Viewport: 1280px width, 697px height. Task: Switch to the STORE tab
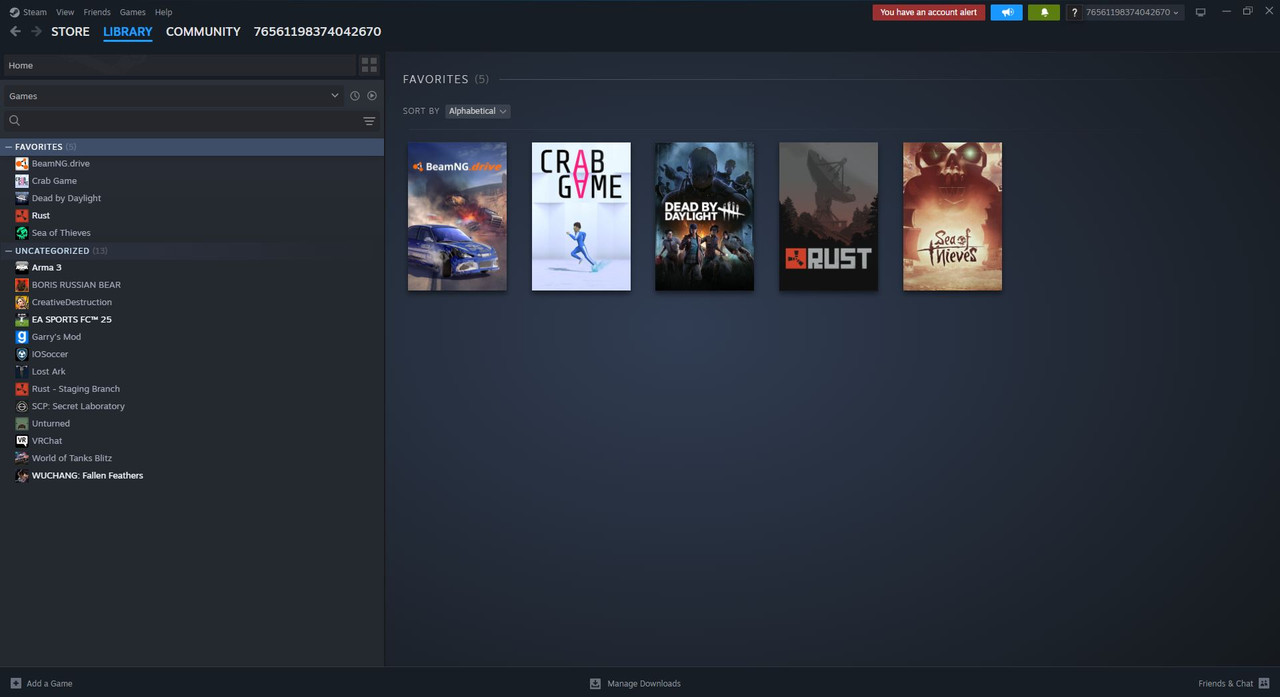coord(70,32)
